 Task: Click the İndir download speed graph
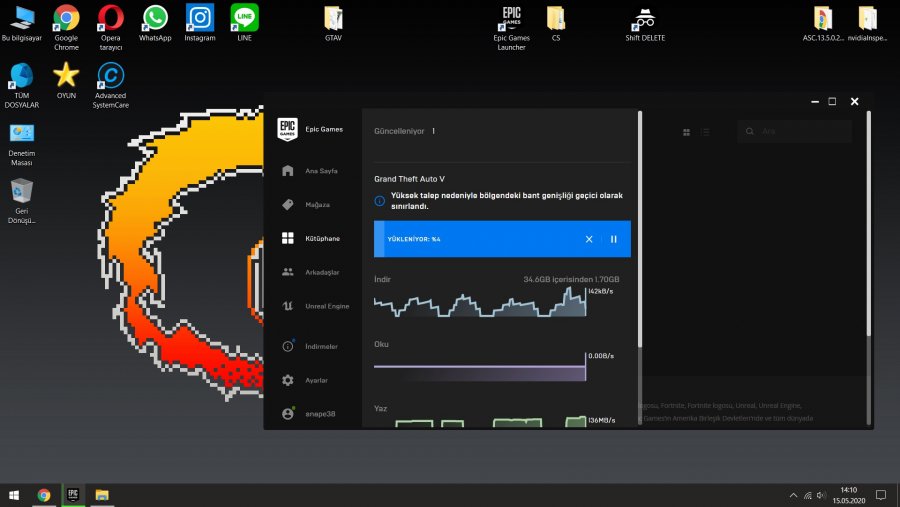480,302
